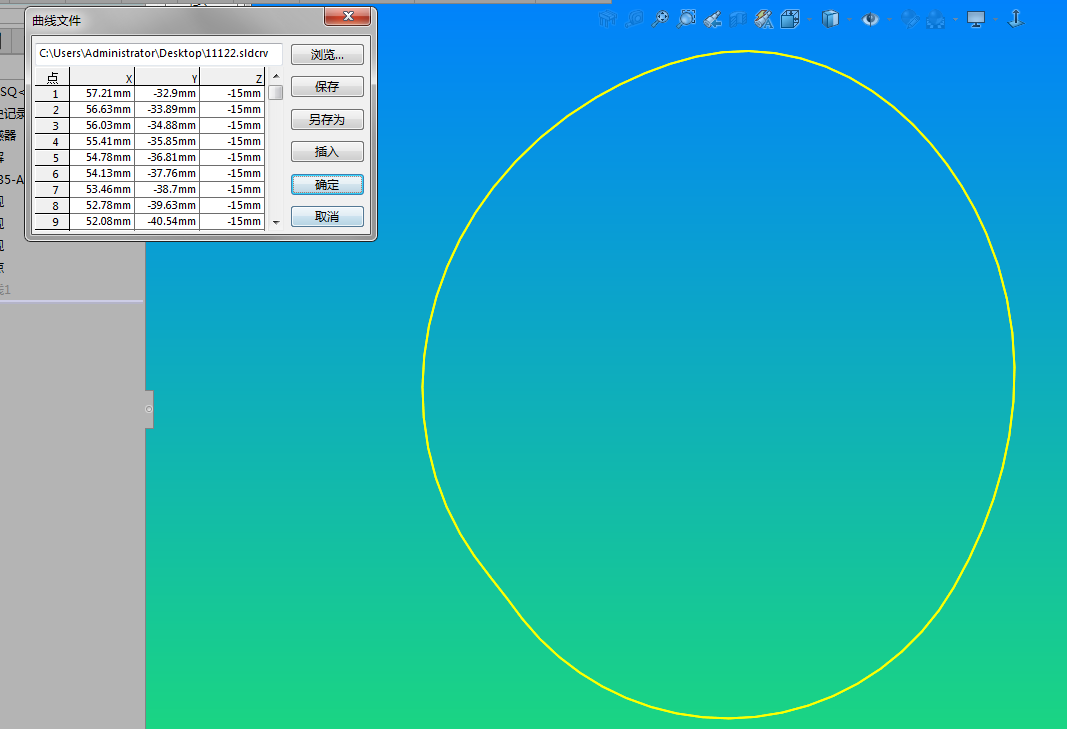
Task: Click the 浏览... browse button
Action: [x=327, y=54]
